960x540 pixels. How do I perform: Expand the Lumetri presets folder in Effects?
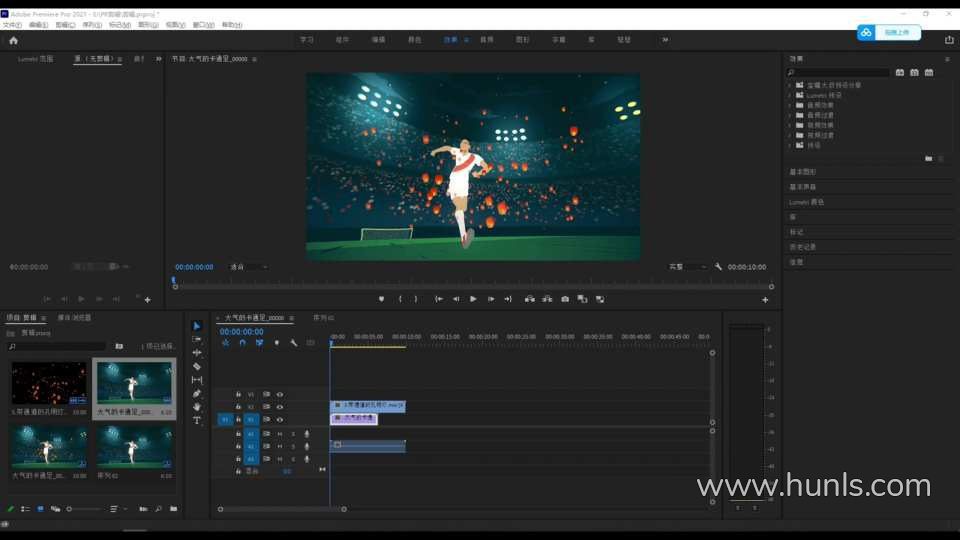(x=790, y=95)
